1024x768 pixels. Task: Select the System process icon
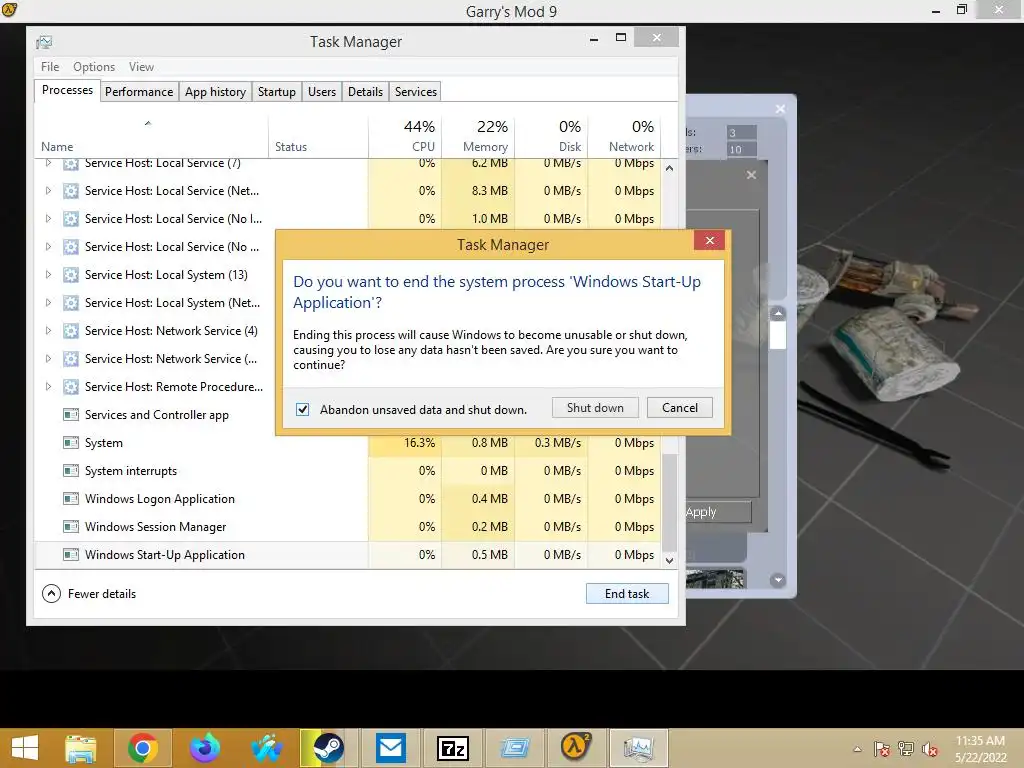[71, 443]
